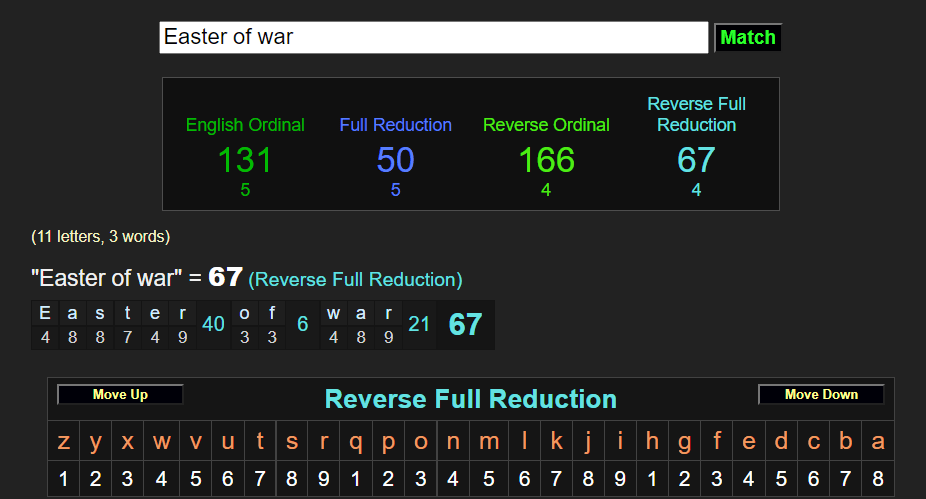
Task: Click the phrase input field
Action: click(x=433, y=38)
